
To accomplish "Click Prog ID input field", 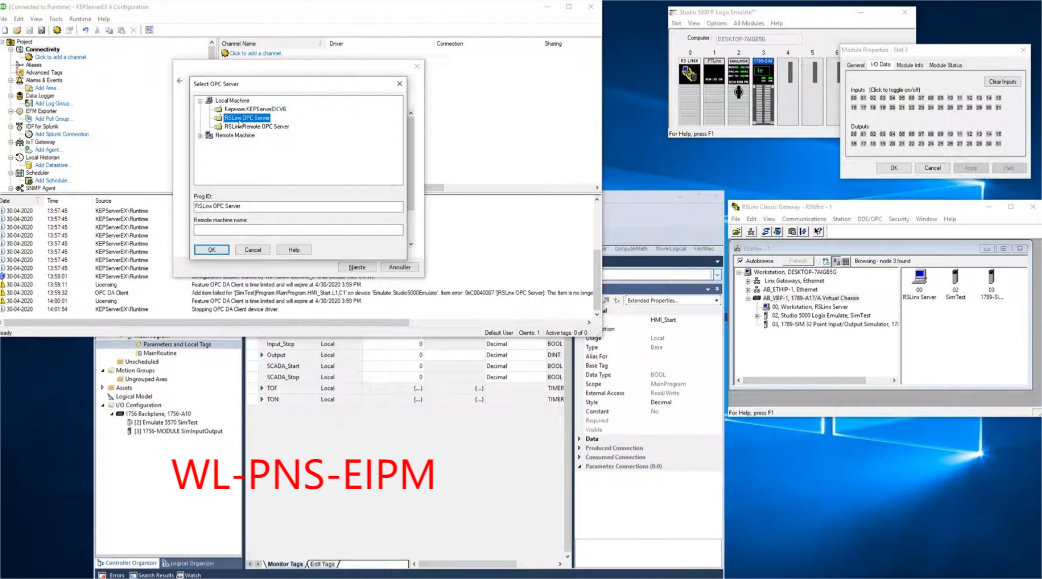I will pos(298,206).
